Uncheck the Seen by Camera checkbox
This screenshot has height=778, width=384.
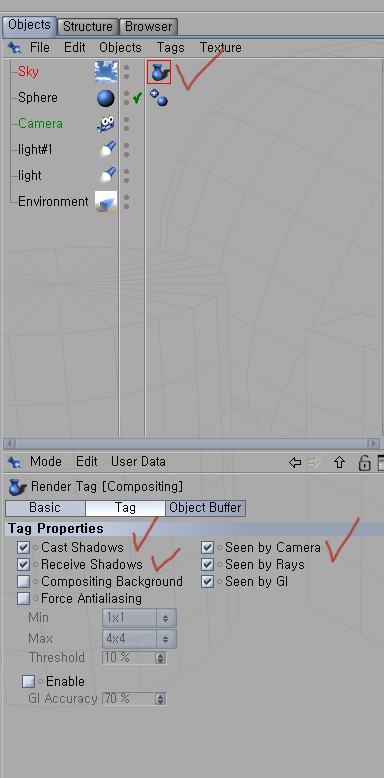click(x=207, y=548)
